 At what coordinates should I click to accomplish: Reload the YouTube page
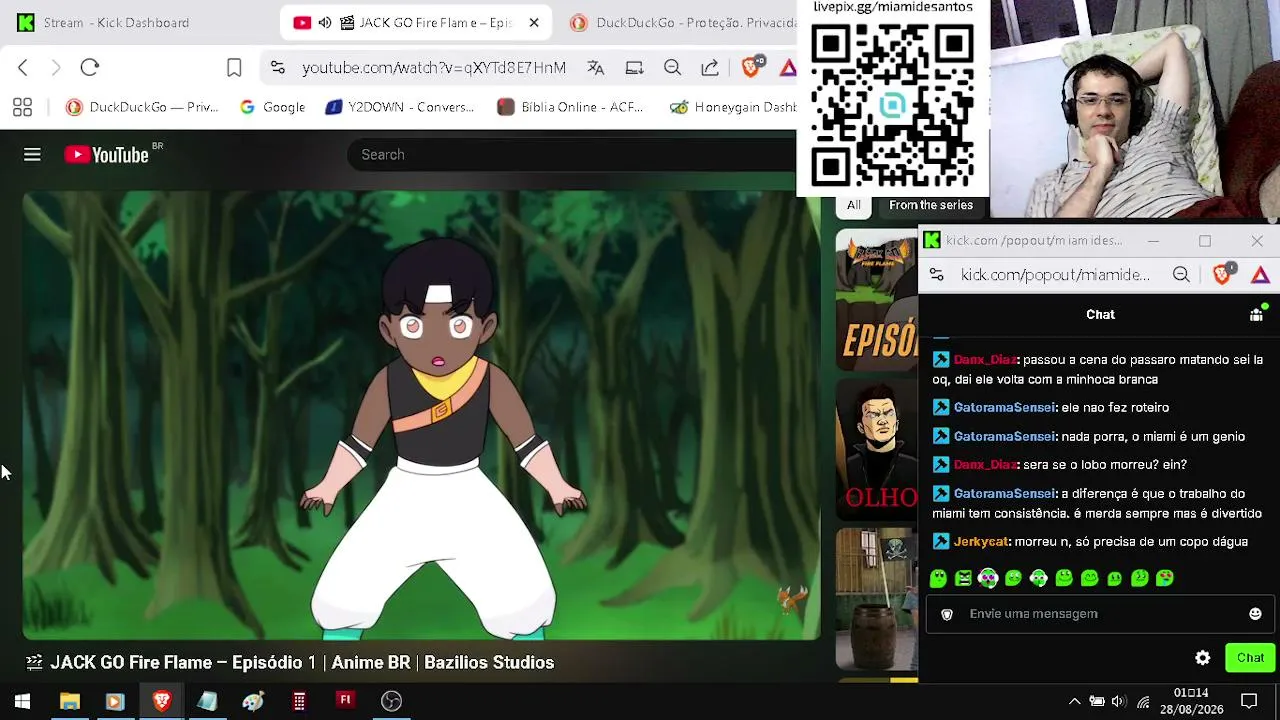click(90, 68)
